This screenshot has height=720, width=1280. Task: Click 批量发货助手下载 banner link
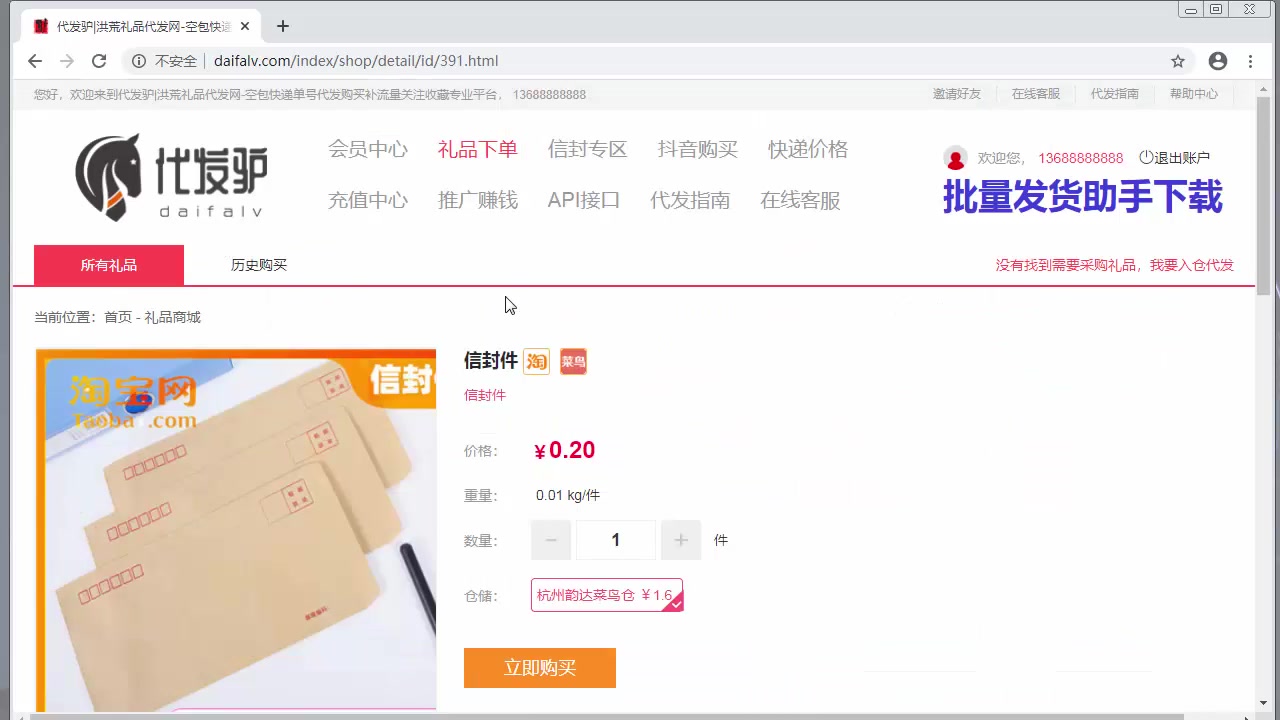1083,197
